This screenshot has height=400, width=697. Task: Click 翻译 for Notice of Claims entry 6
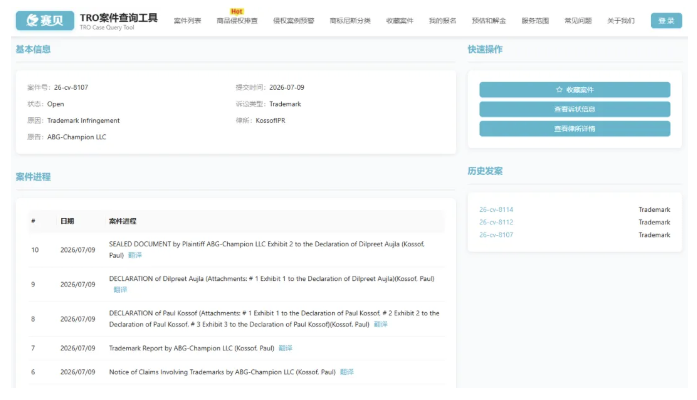(x=347, y=372)
